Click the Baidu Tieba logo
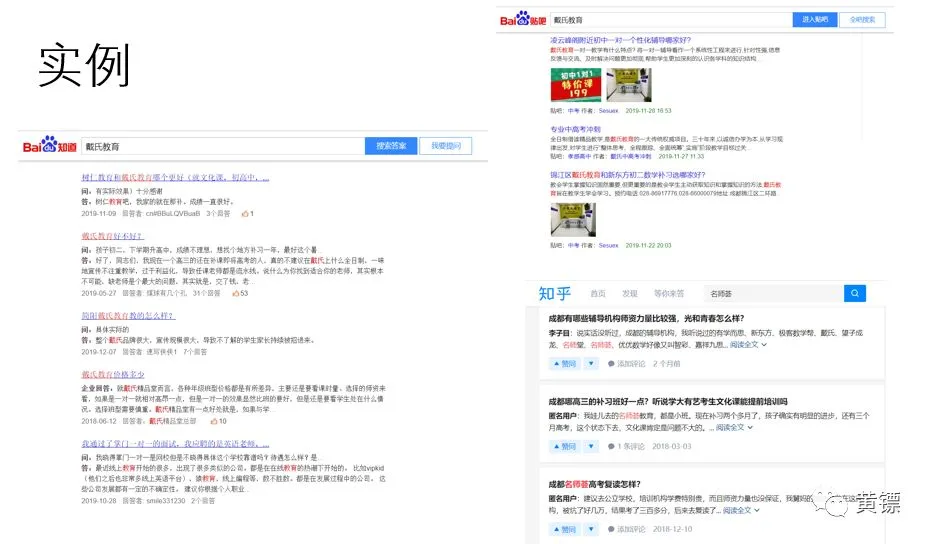 522,19
